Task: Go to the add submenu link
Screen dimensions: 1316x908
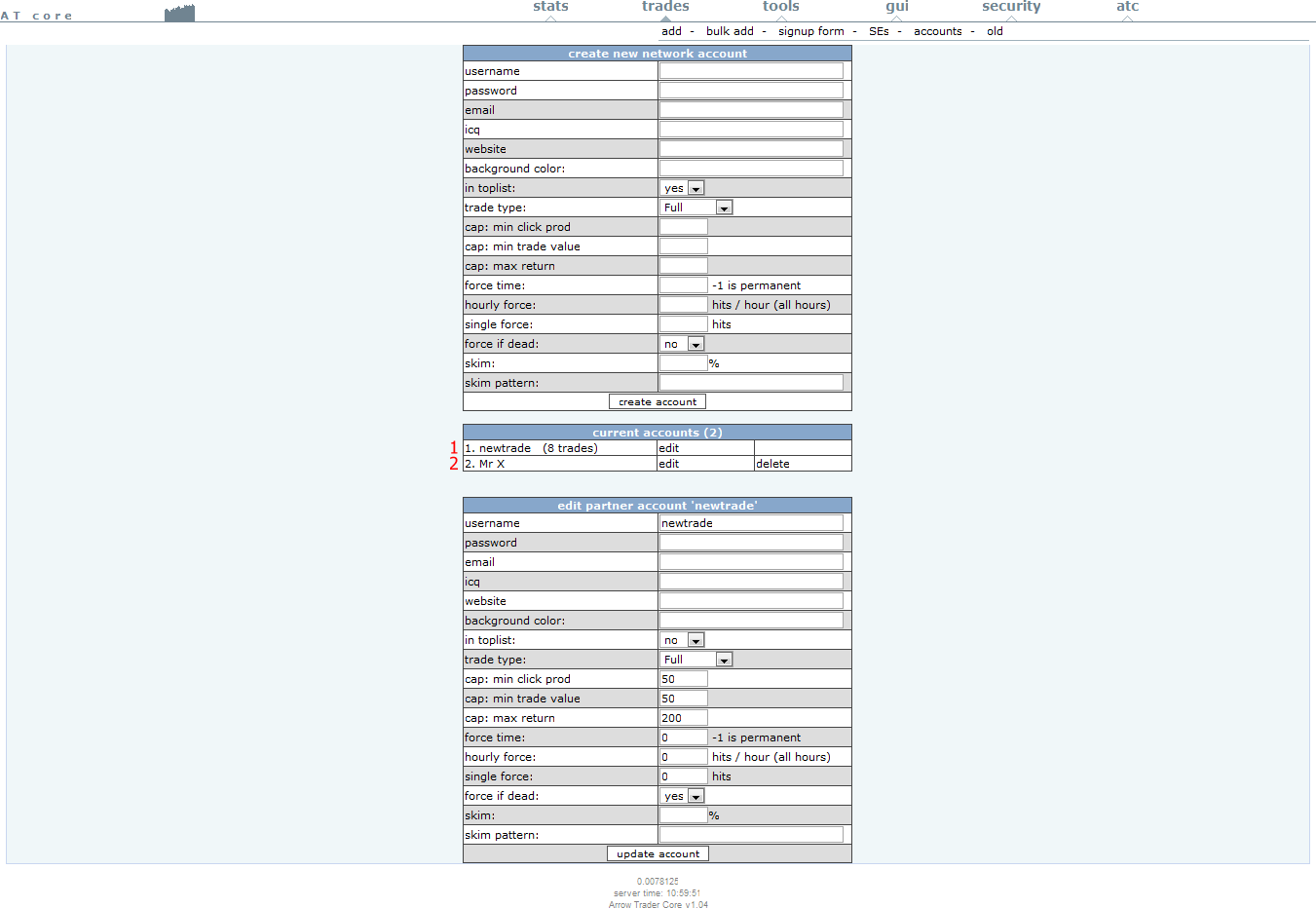Action: [x=672, y=31]
